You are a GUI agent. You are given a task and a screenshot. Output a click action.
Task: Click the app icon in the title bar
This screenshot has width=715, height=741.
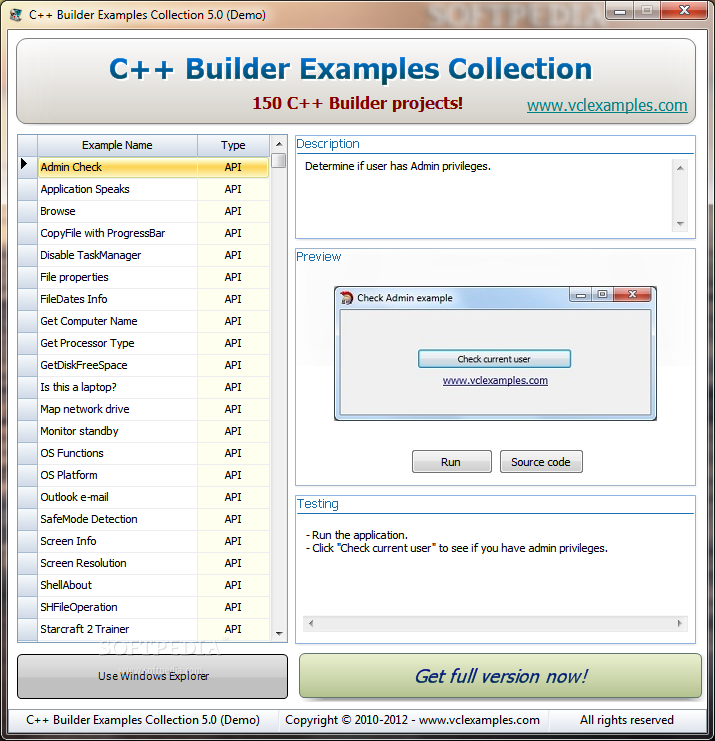pyautogui.click(x=16, y=15)
